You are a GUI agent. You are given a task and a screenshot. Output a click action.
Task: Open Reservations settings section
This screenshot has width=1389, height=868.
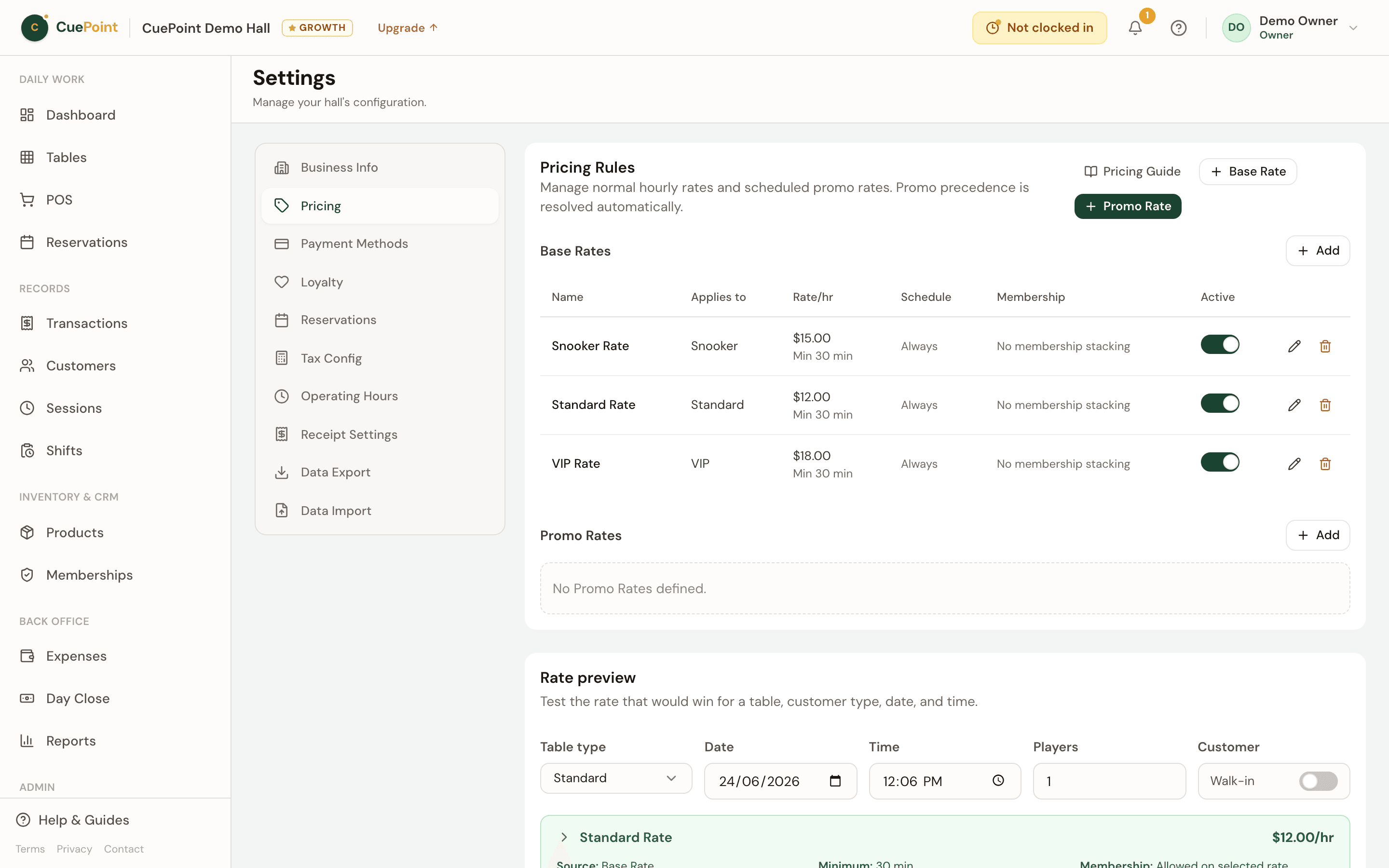tap(380, 320)
